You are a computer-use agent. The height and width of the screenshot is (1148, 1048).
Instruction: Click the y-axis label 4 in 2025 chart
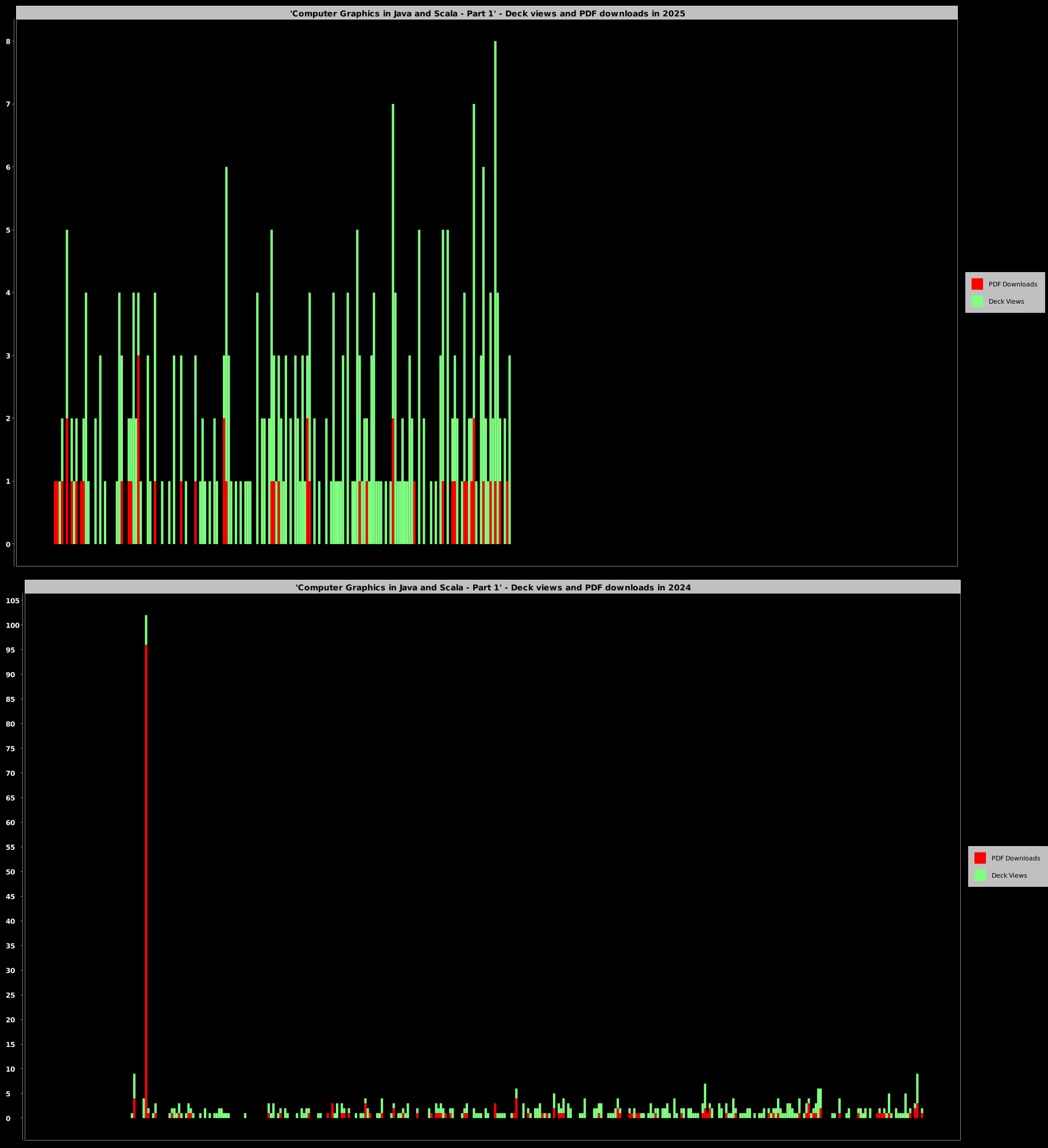(x=8, y=293)
